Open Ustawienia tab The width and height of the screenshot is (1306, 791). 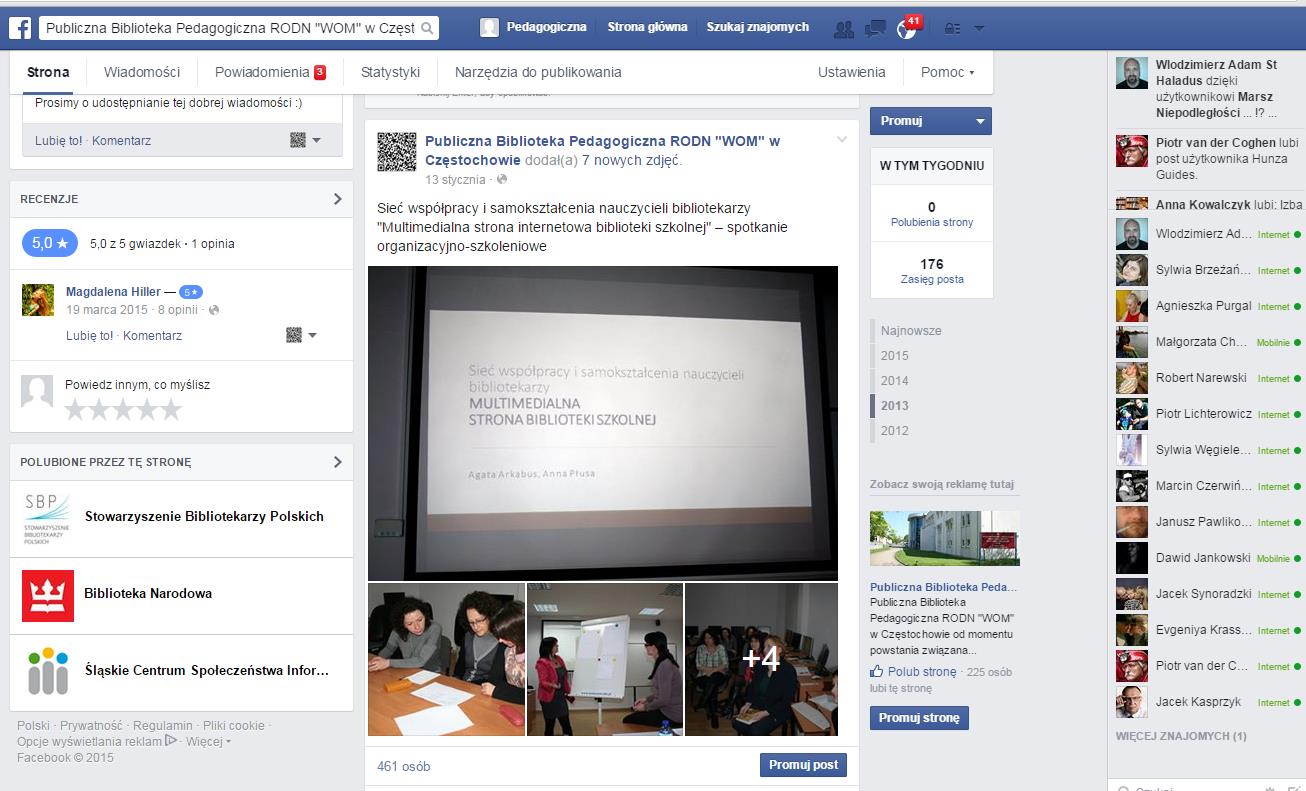(x=852, y=72)
